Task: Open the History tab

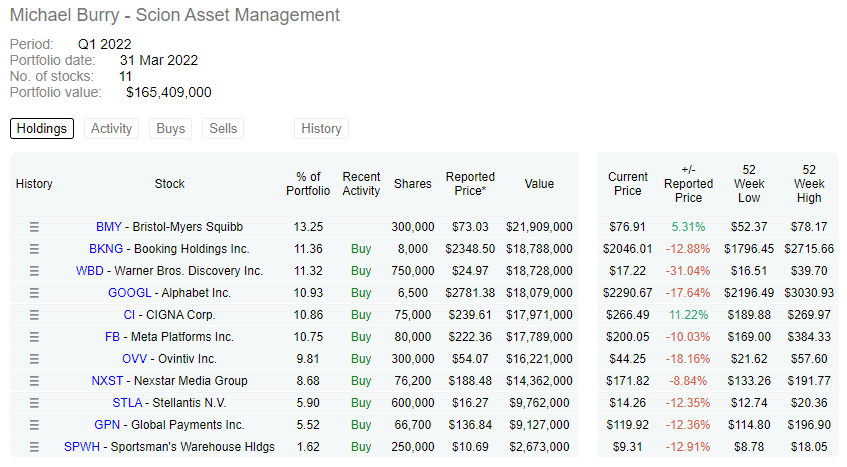Action: [321, 128]
